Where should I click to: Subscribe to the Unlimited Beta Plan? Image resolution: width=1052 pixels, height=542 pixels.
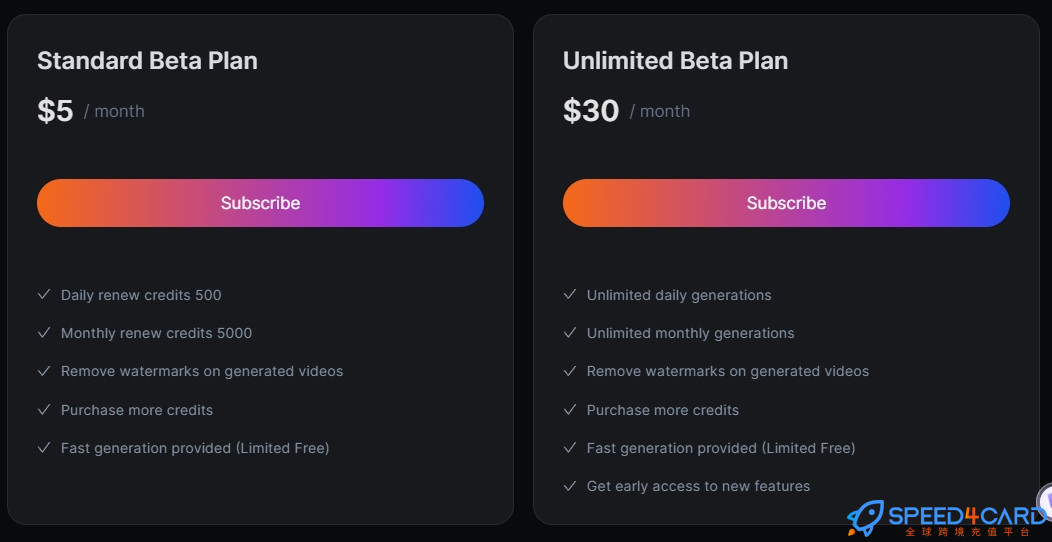click(x=786, y=203)
